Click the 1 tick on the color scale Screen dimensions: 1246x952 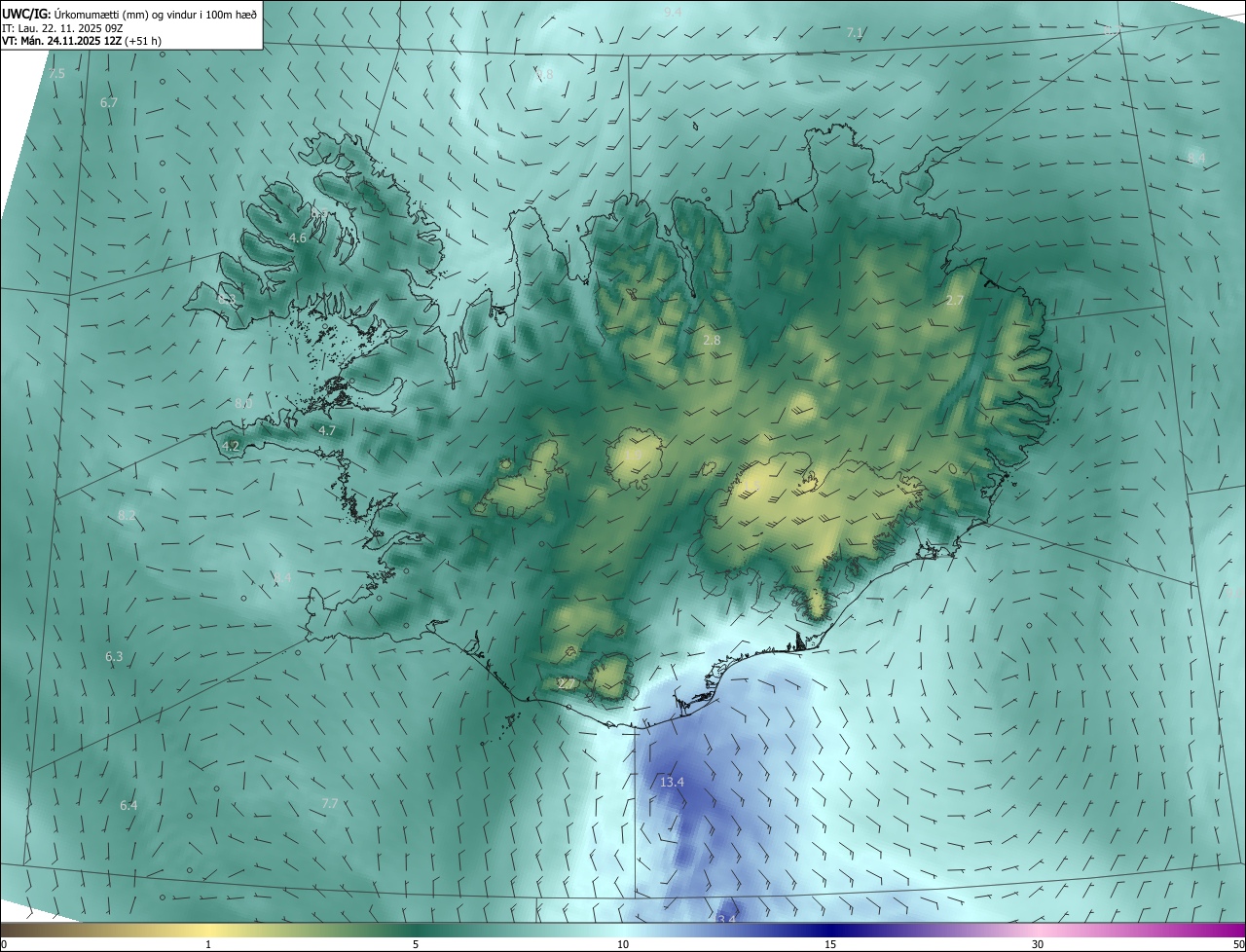(x=208, y=945)
